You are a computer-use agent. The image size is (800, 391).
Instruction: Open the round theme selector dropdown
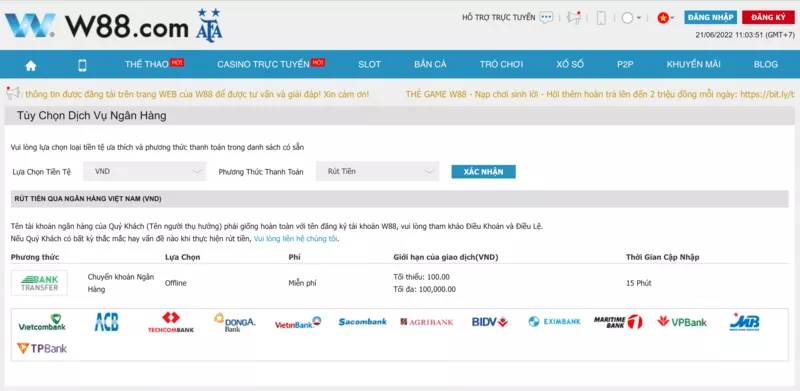pyautogui.click(x=631, y=18)
